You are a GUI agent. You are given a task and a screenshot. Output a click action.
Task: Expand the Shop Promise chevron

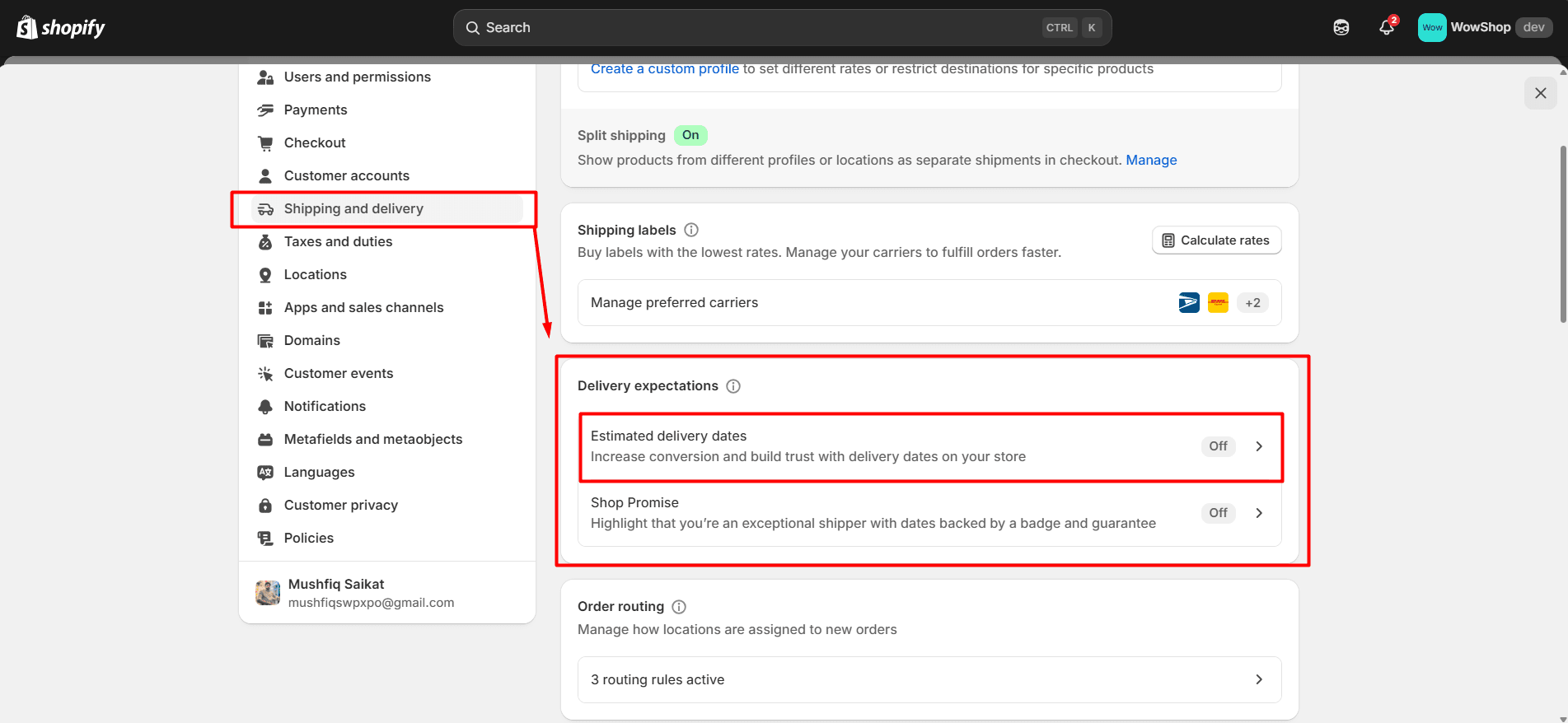tap(1259, 513)
